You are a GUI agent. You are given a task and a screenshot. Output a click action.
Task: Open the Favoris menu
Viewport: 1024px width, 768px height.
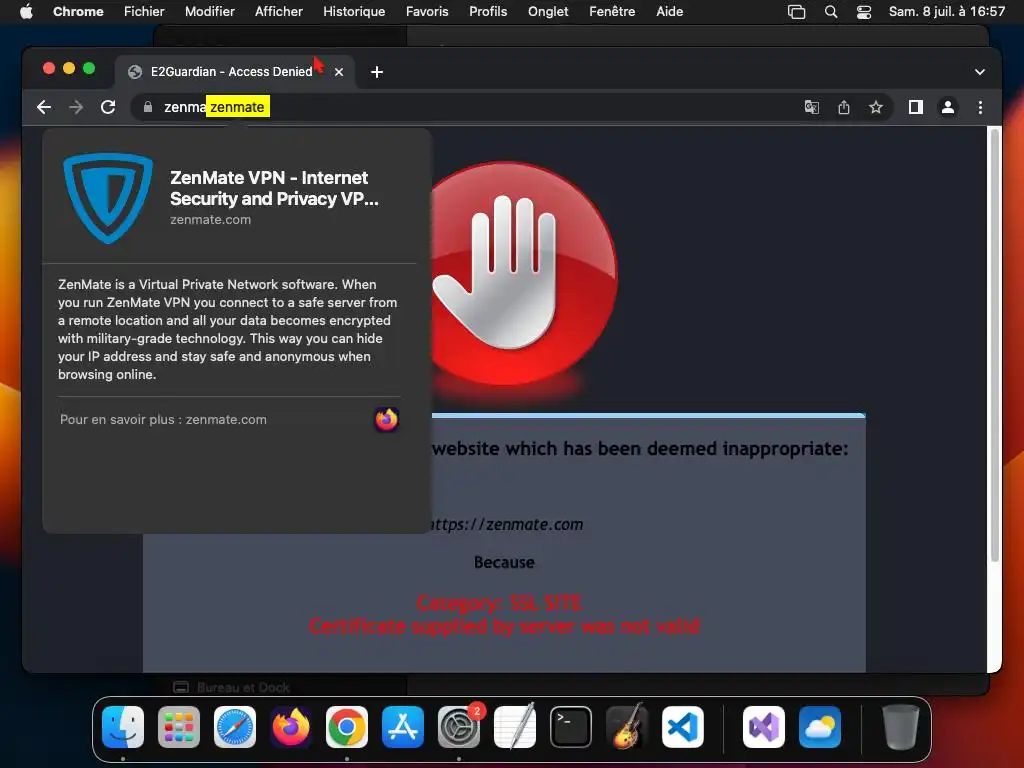(427, 11)
